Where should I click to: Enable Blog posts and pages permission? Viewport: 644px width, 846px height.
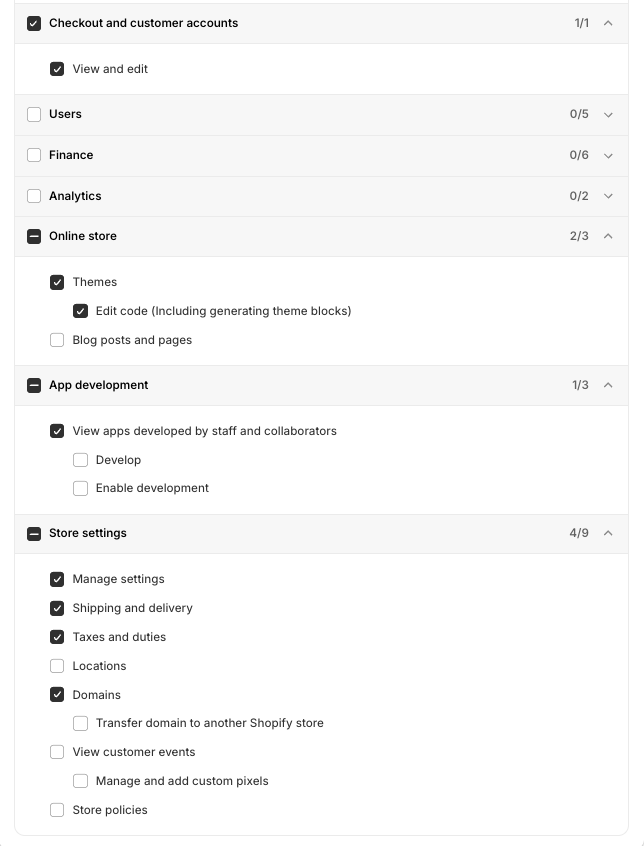57,340
